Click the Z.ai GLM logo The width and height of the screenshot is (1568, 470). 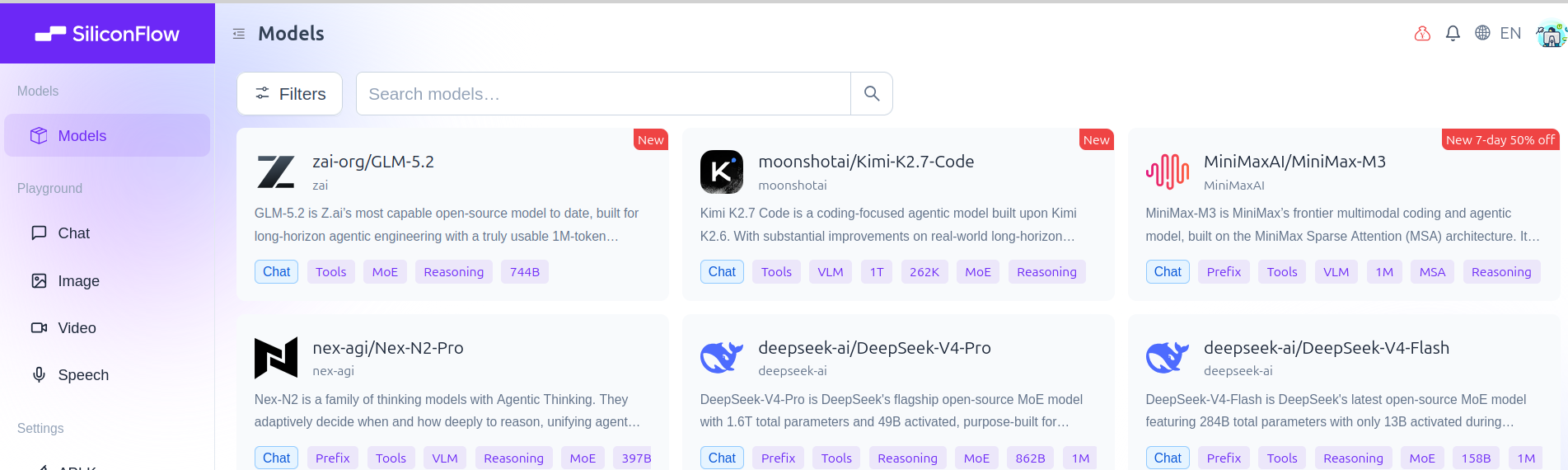276,172
